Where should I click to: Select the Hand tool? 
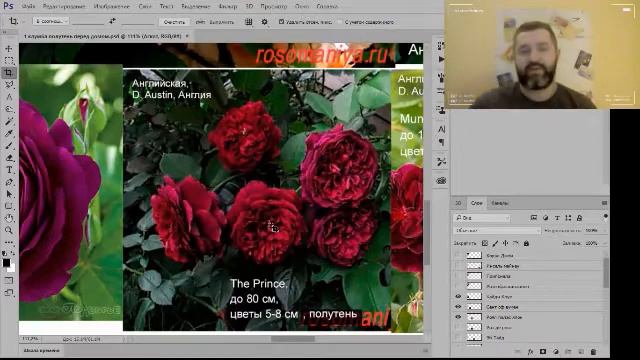9,218
